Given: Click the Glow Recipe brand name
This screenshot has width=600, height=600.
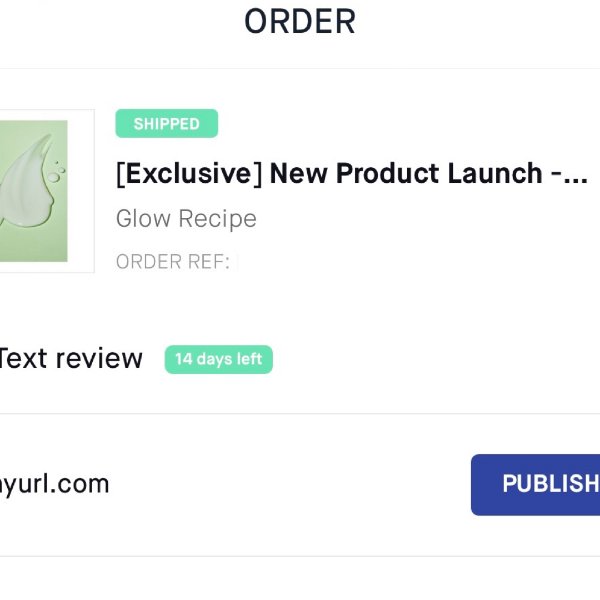Looking at the screenshot, I should (x=186, y=219).
